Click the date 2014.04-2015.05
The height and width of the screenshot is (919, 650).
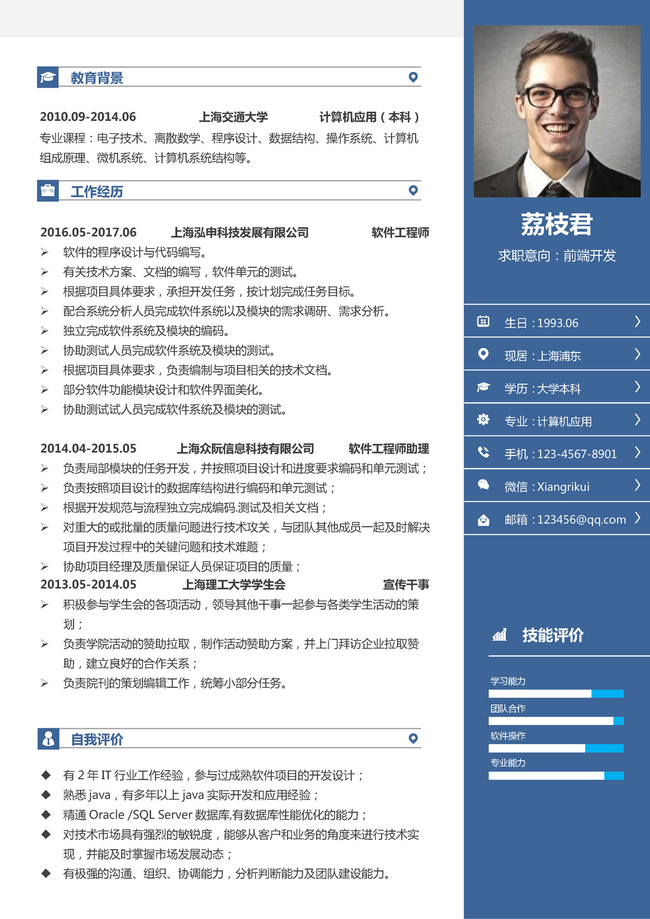(x=88, y=449)
